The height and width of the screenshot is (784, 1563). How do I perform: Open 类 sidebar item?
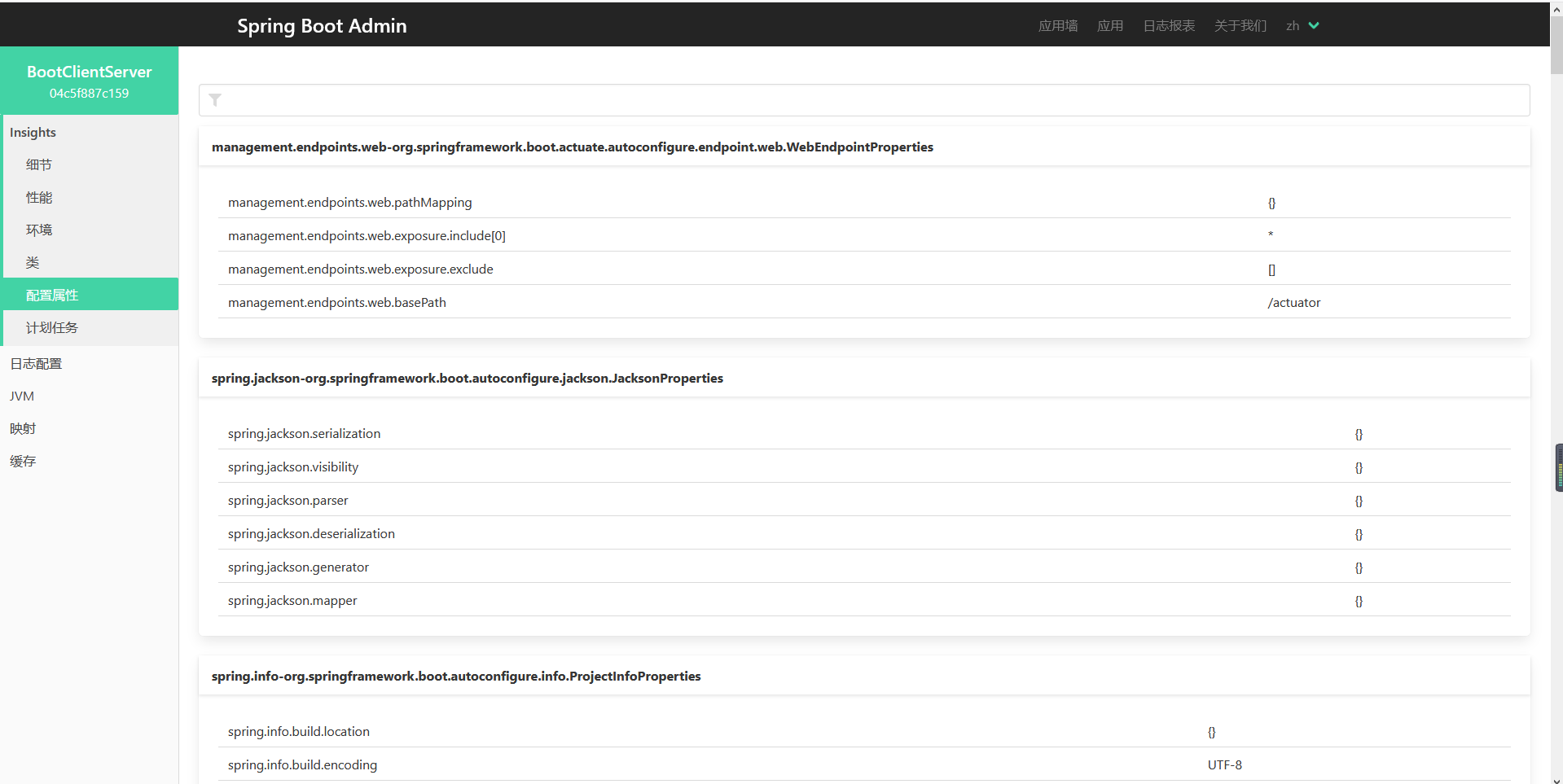click(x=33, y=262)
